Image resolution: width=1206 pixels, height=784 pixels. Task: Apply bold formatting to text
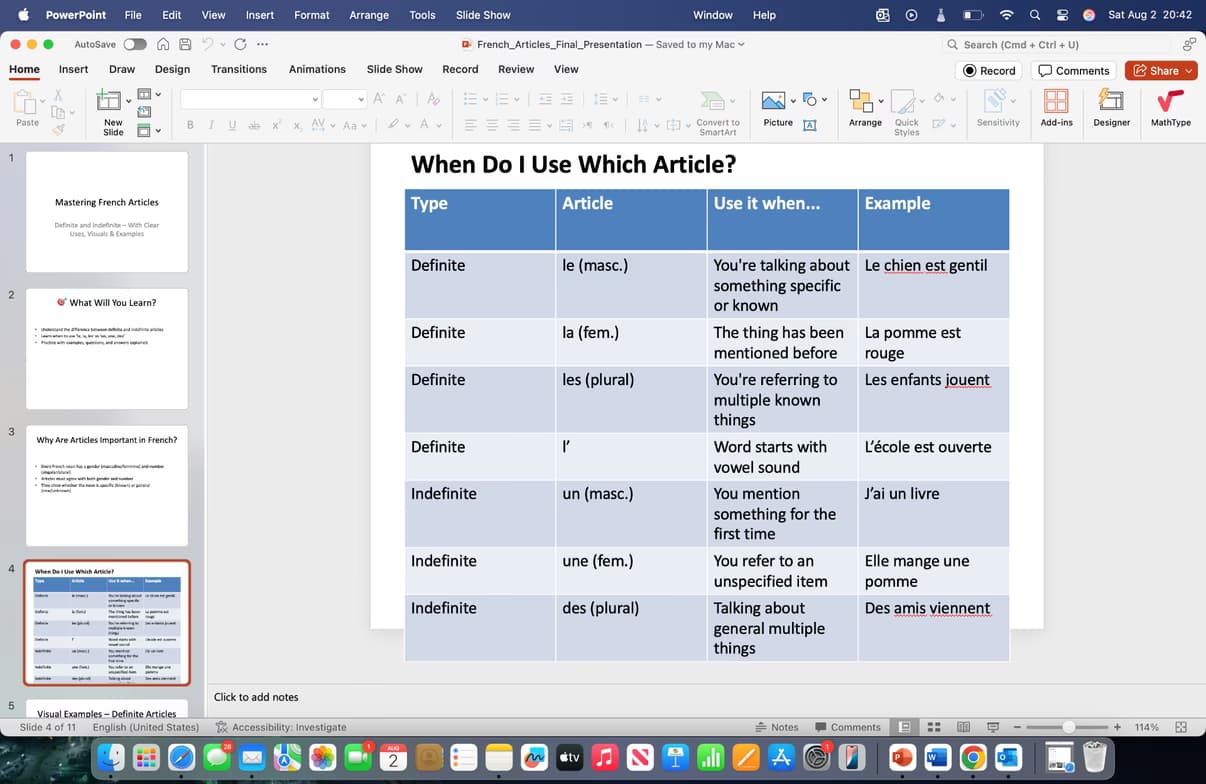[x=190, y=125]
